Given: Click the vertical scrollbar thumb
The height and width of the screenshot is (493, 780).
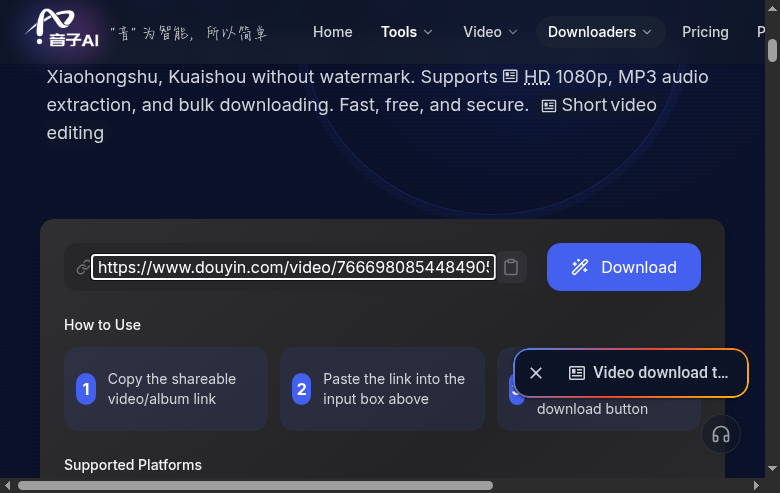Looking at the screenshot, I should pos(772,50).
